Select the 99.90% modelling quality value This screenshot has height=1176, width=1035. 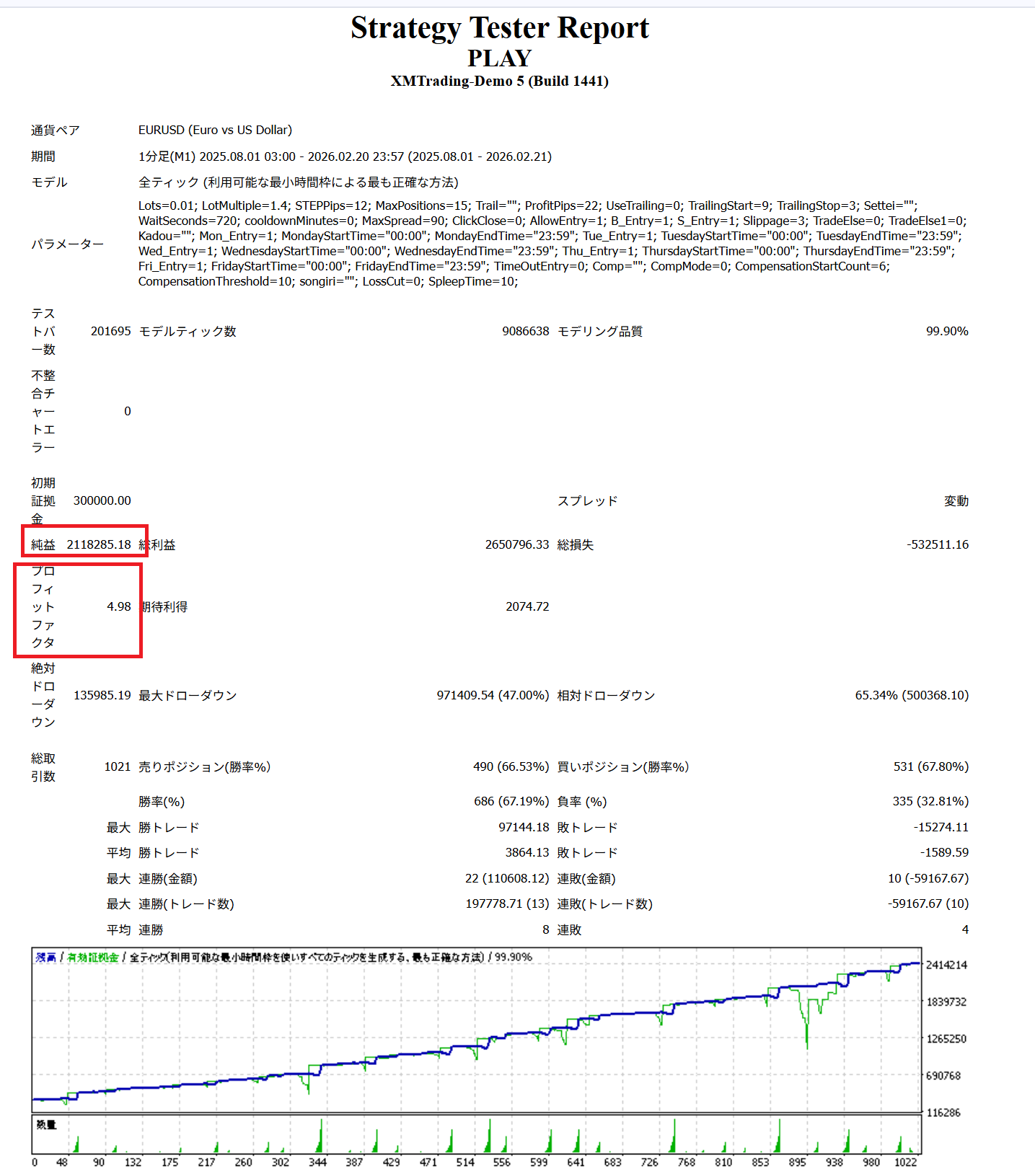pyautogui.click(x=946, y=332)
